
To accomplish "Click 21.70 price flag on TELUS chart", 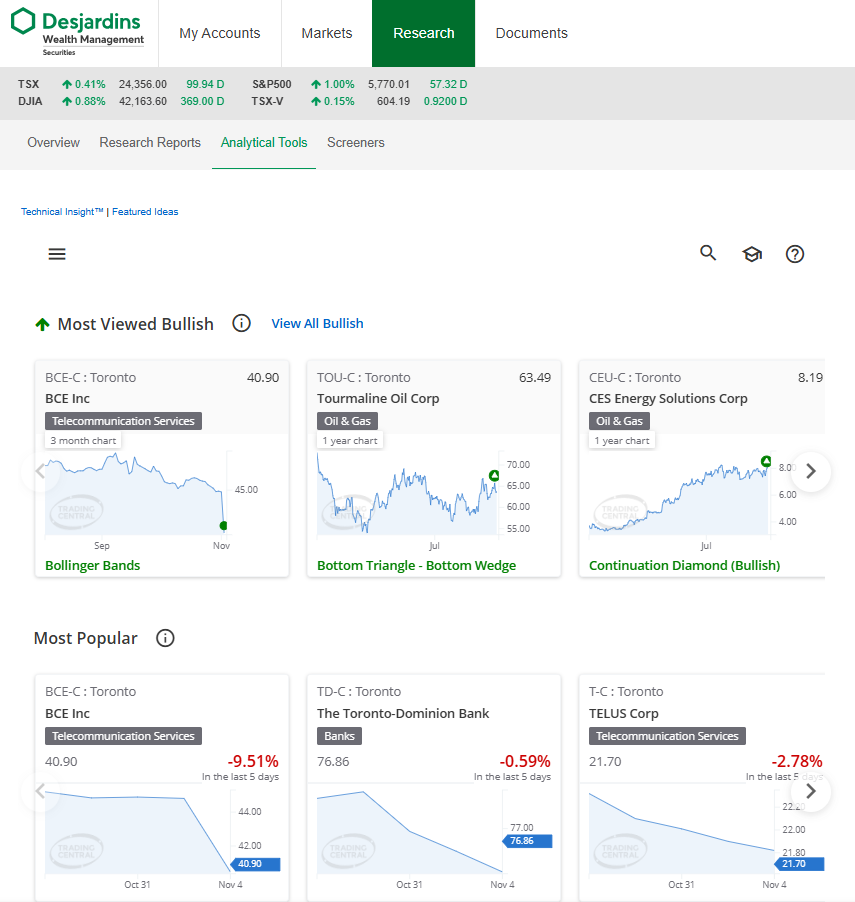I will pyautogui.click(x=800, y=864).
